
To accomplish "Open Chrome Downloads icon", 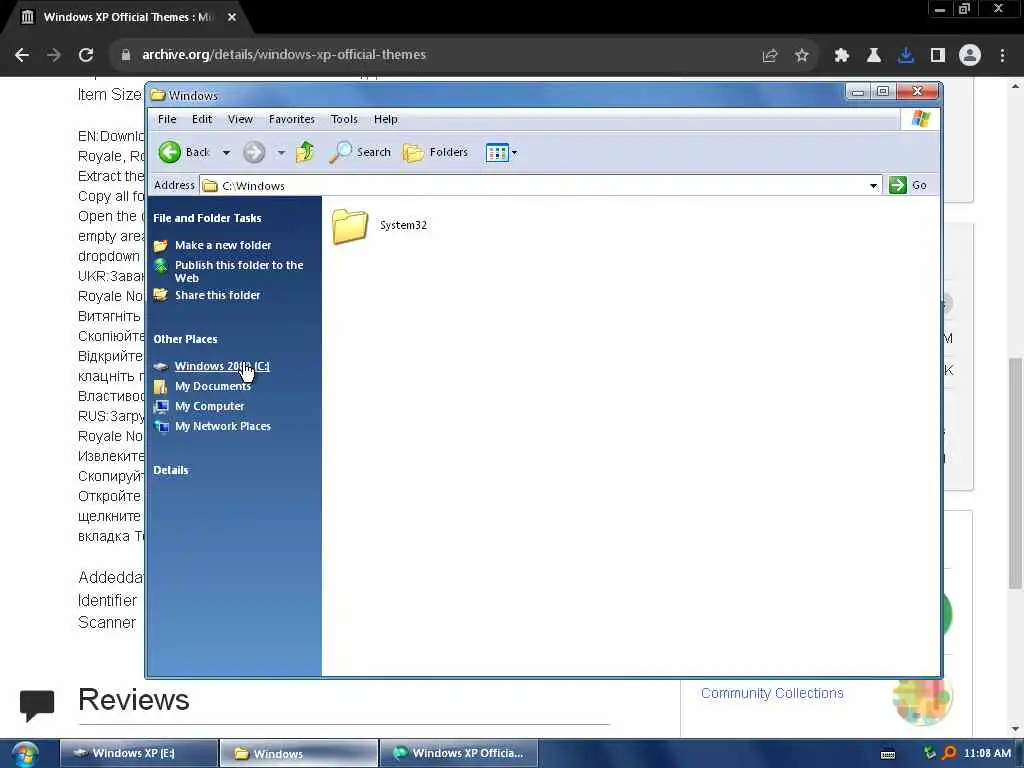I will pyautogui.click(x=906, y=56).
